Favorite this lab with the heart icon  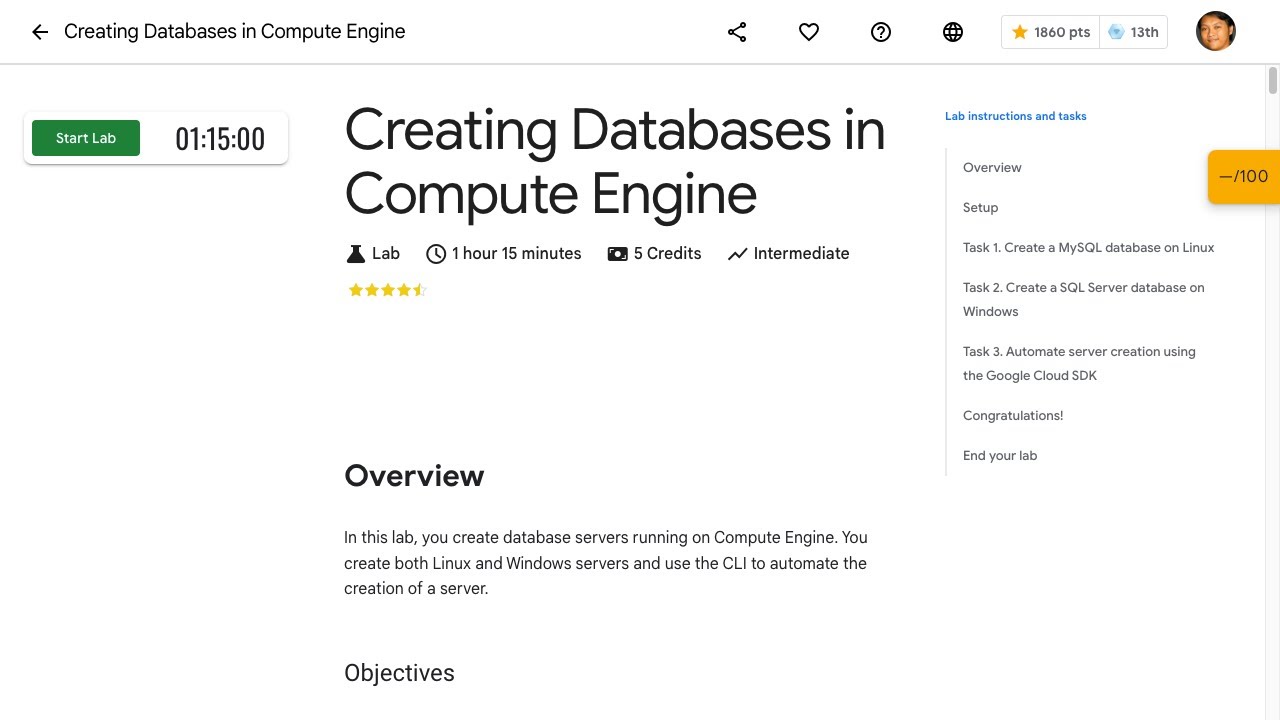809,32
